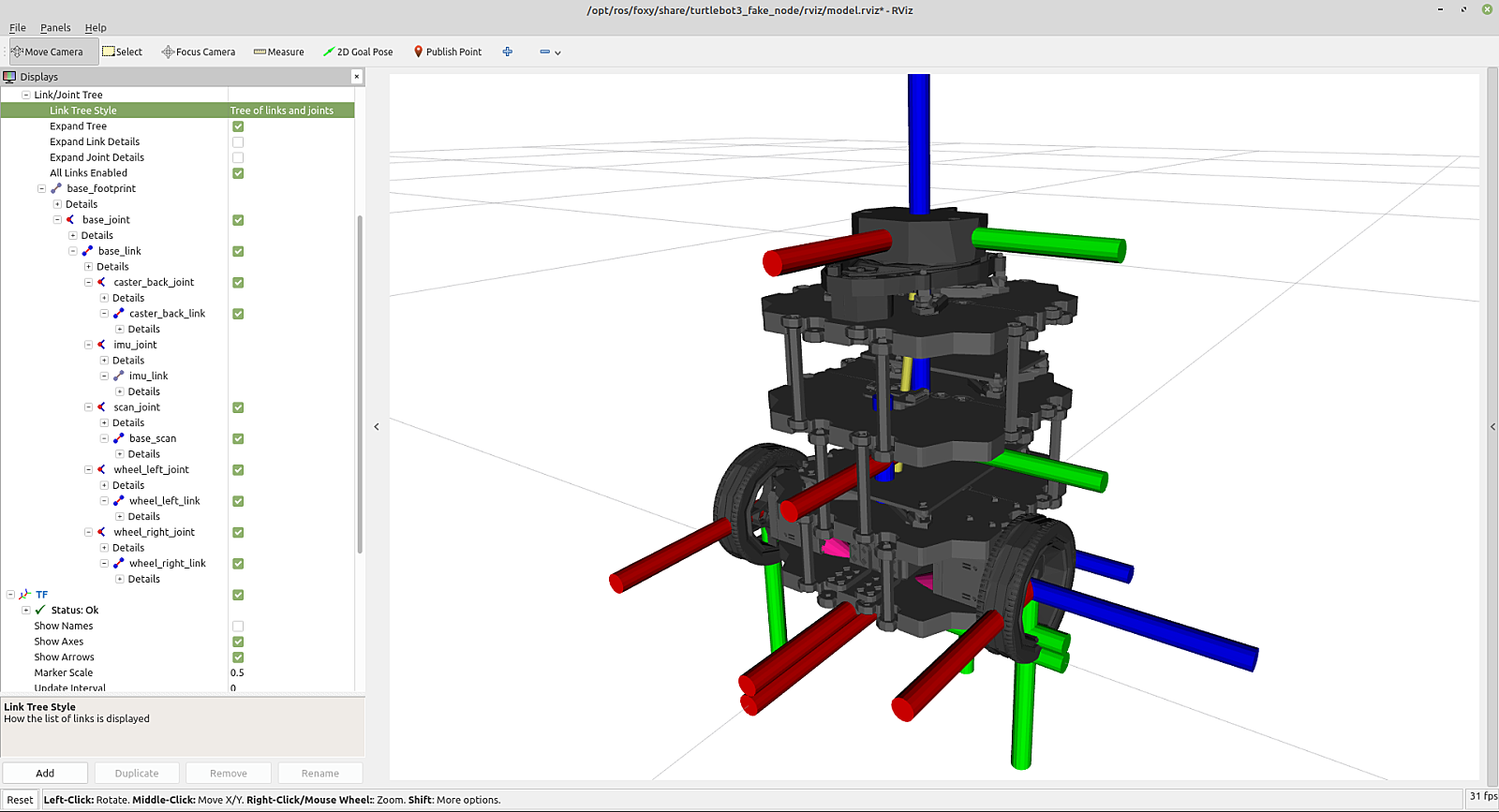Viewport: 1499px width, 812px height.
Task: Expand the Status: Ok entry
Action: tap(26, 611)
